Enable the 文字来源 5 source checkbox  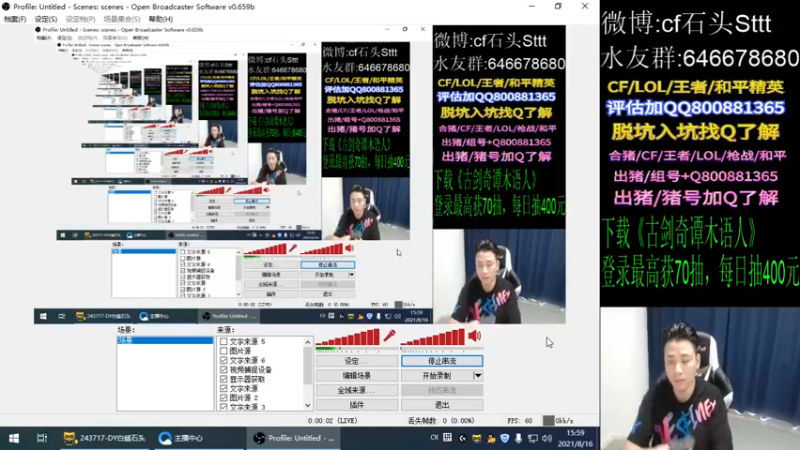point(223,341)
